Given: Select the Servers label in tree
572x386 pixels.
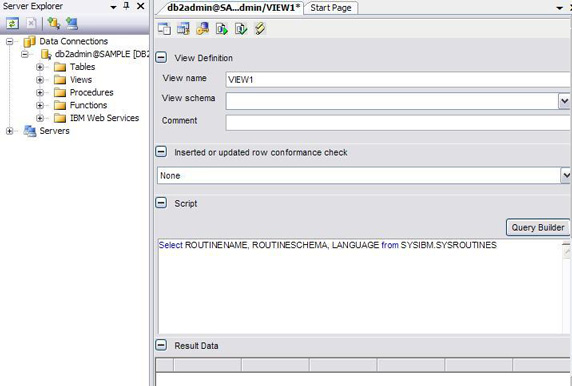Looking at the screenshot, I should click(54, 131).
